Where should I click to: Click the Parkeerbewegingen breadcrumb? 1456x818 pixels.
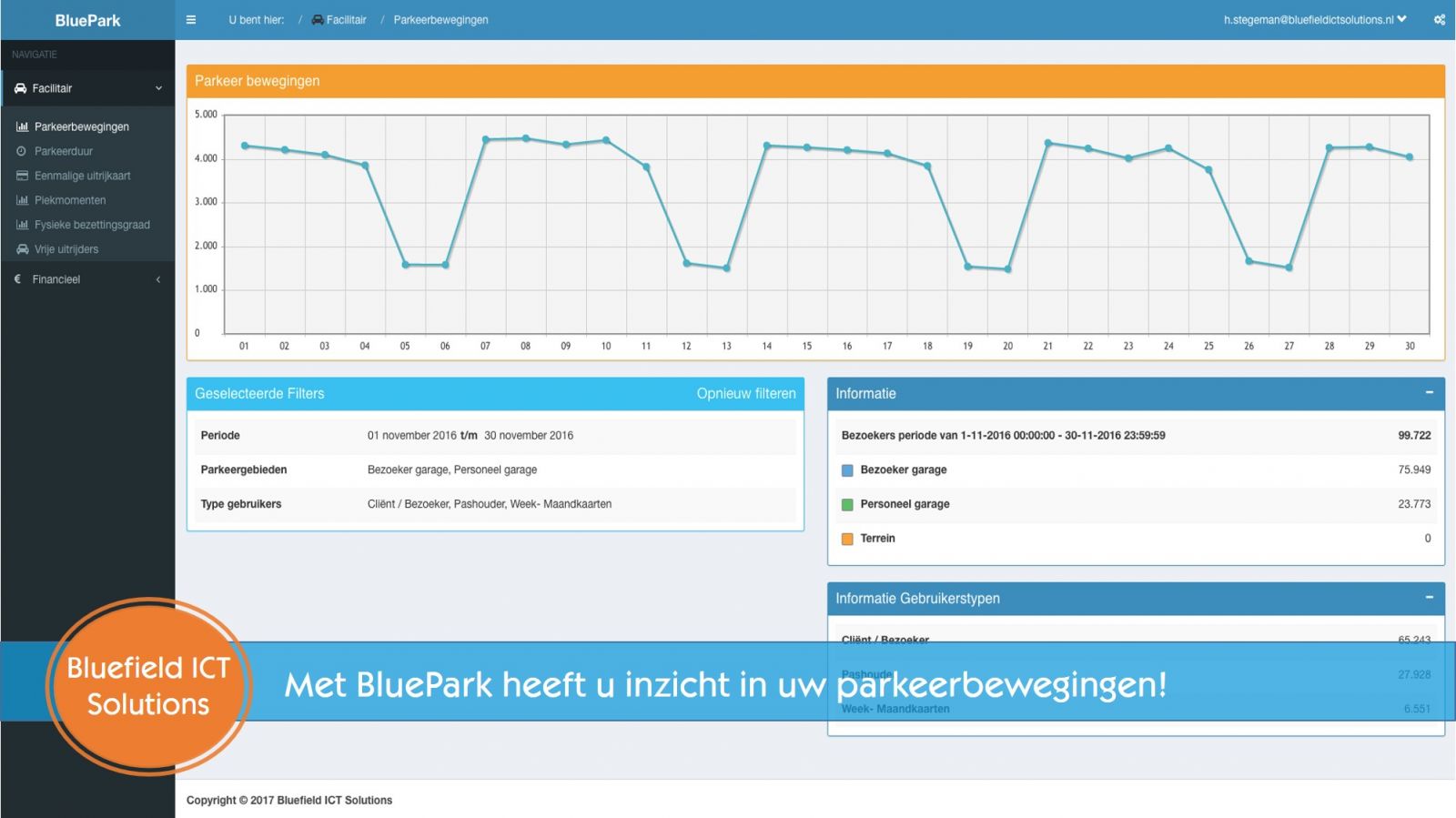click(440, 20)
